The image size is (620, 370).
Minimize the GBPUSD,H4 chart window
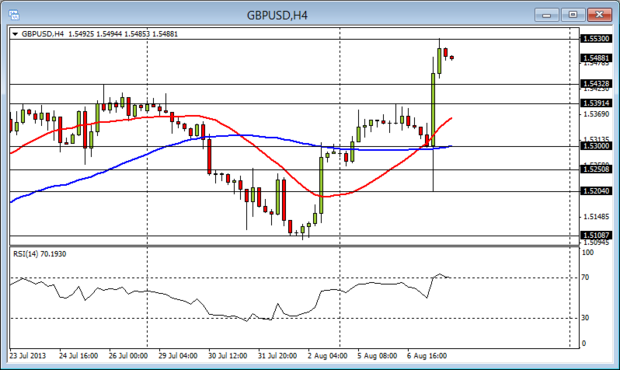pyautogui.click(x=546, y=15)
